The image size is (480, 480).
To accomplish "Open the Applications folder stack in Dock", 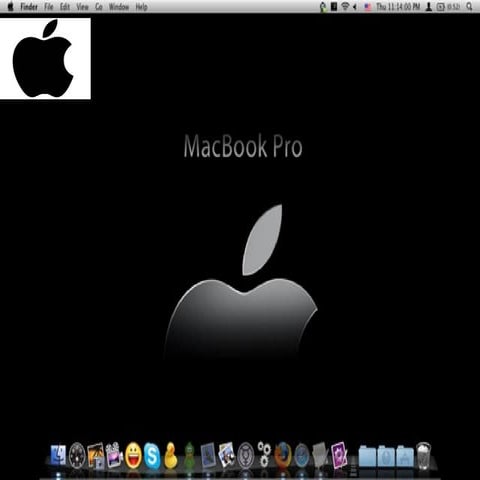I will (405, 456).
